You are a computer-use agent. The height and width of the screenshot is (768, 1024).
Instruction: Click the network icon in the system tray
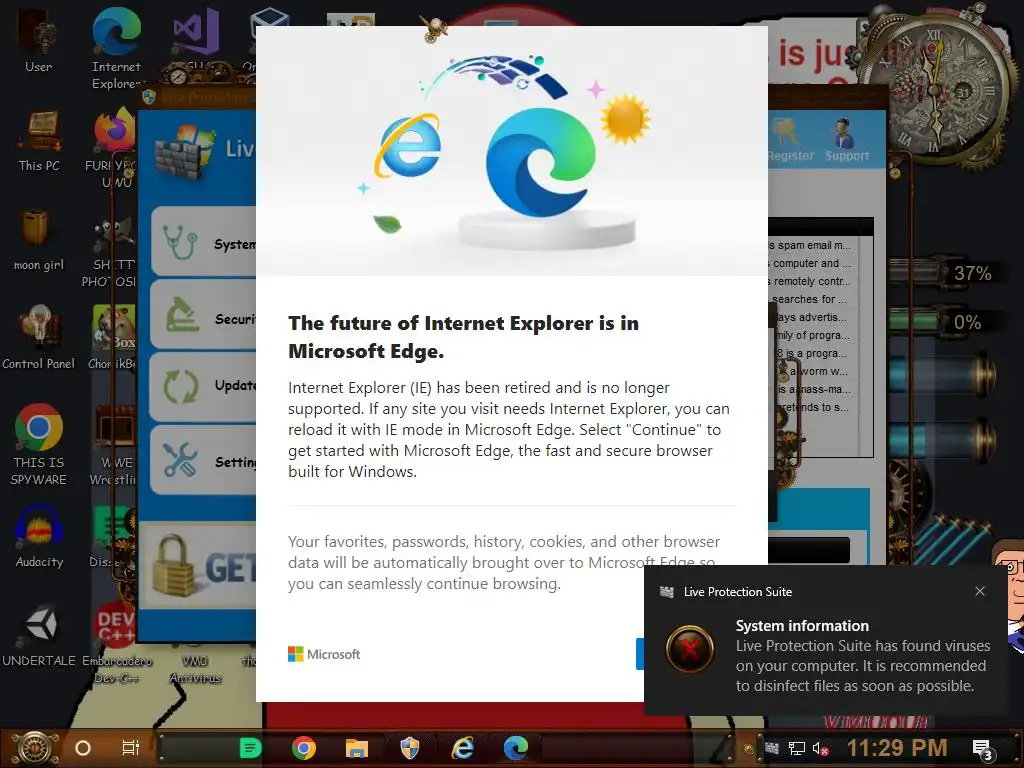pyautogui.click(x=797, y=748)
